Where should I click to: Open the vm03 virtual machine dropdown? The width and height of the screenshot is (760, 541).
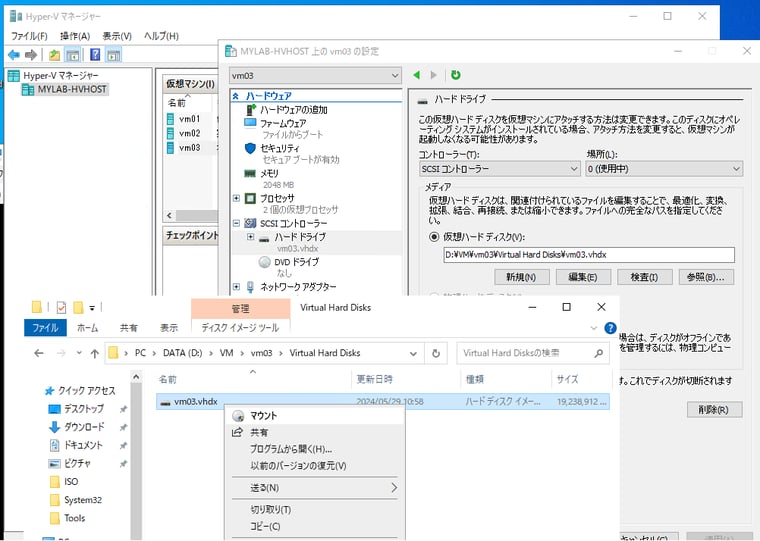(x=315, y=76)
